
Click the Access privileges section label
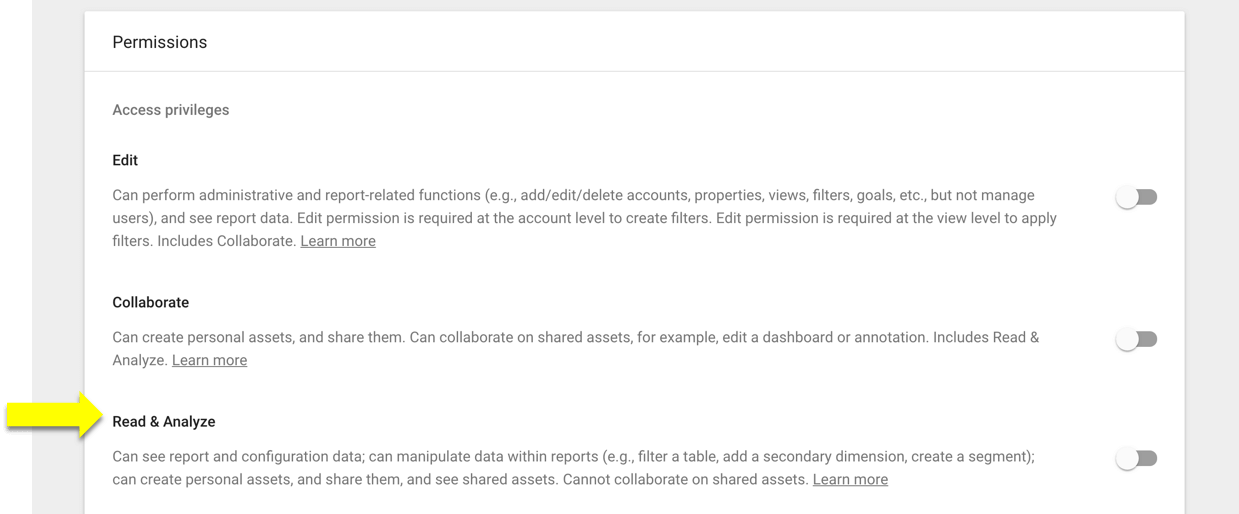pos(171,110)
